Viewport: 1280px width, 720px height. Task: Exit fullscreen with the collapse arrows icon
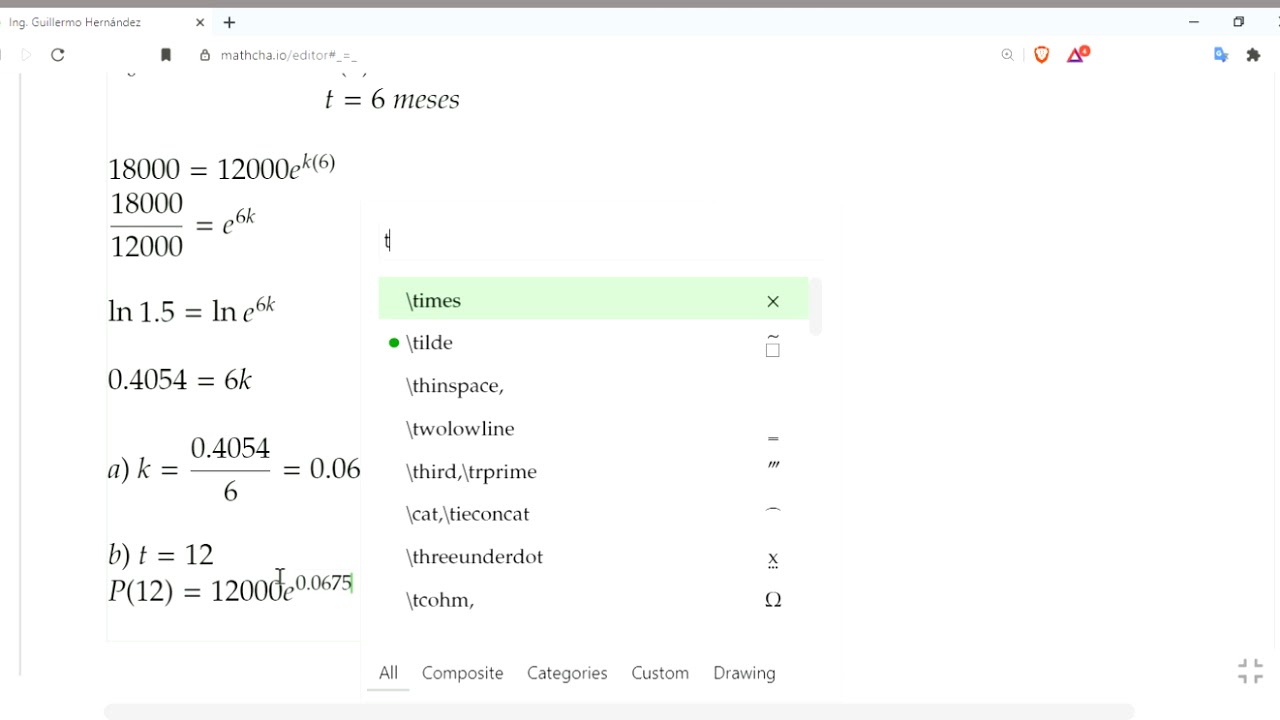click(x=1250, y=671)
